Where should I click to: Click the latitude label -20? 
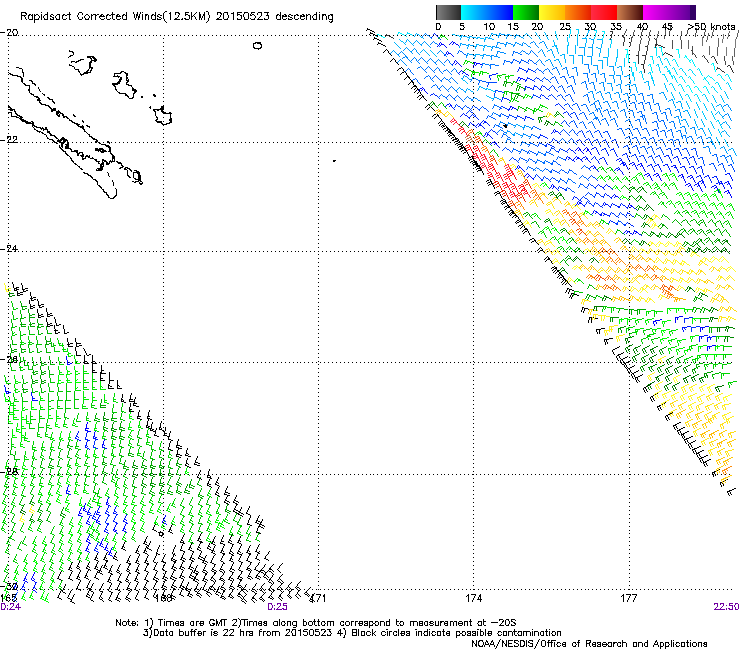(x=9, y=33)
